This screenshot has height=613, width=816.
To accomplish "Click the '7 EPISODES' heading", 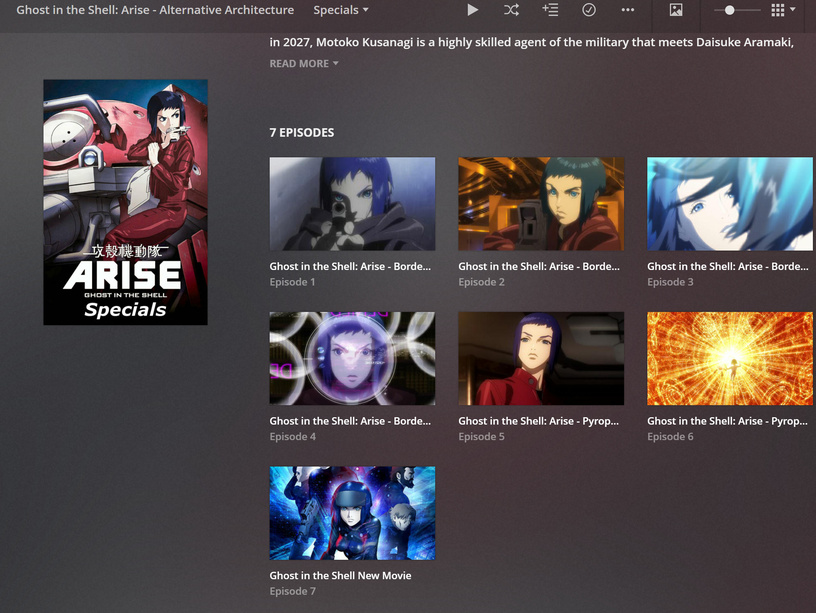I will coord(302,133).
